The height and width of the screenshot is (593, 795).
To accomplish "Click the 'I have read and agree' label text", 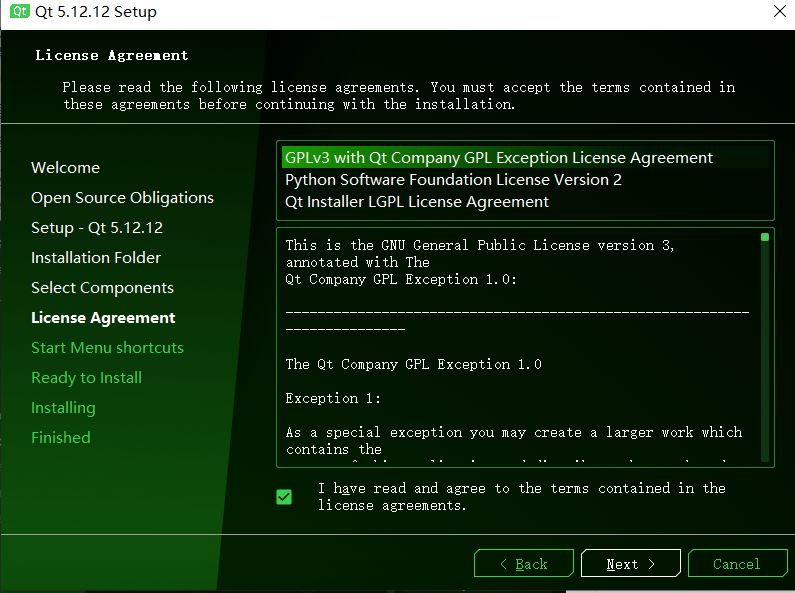I will (x=522, y=497).
